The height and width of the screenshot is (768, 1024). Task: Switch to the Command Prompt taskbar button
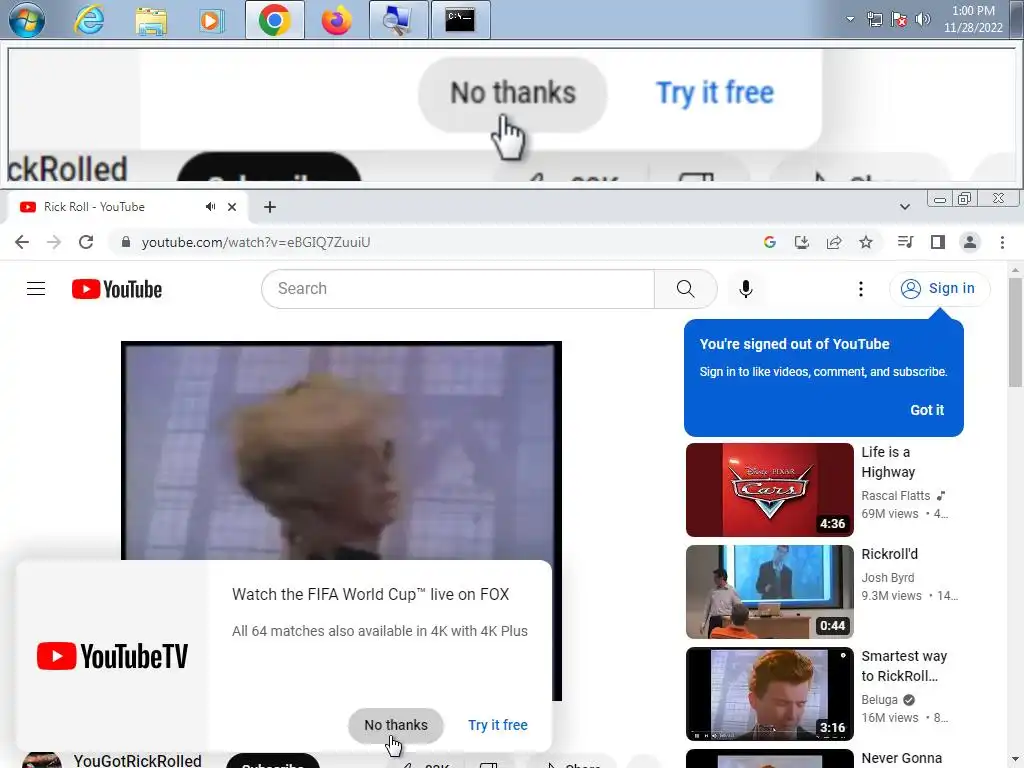tap(460, 20)
